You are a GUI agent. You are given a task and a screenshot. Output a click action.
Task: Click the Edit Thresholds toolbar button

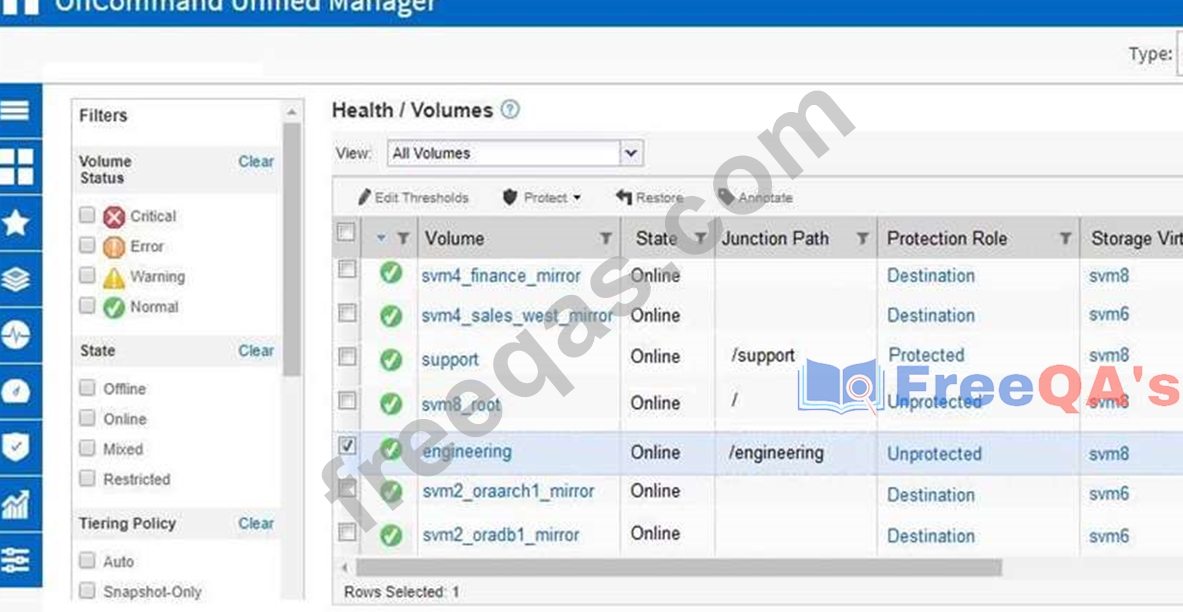[x=413, y=198]
